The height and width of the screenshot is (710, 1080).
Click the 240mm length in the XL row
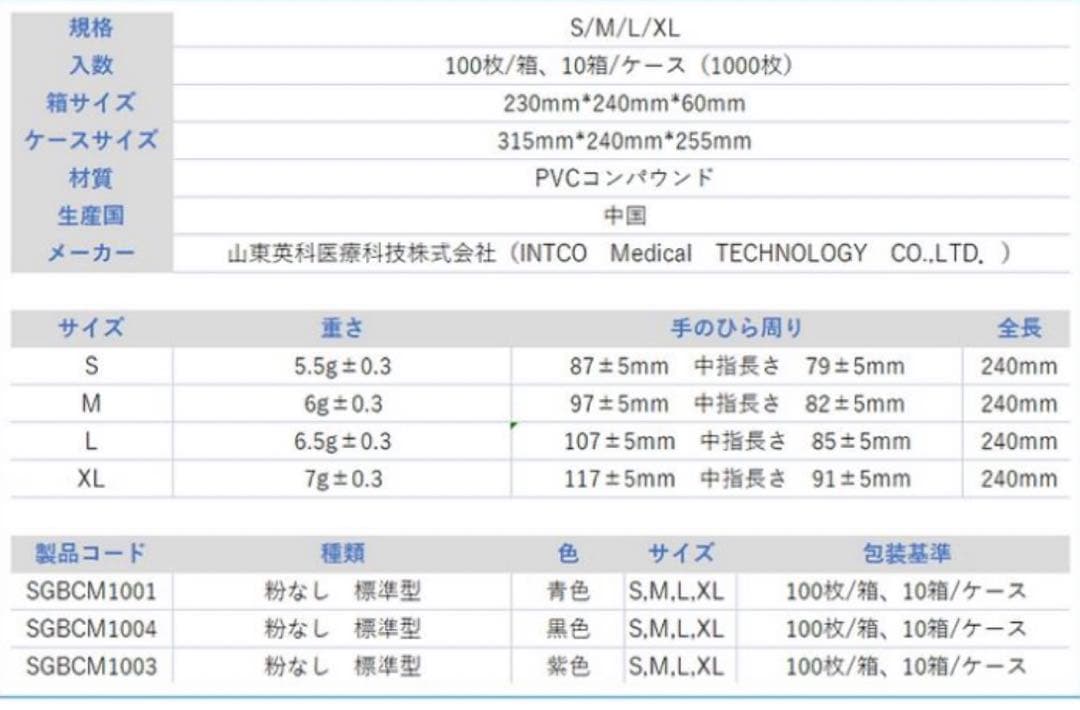[x=1019, y=478]
